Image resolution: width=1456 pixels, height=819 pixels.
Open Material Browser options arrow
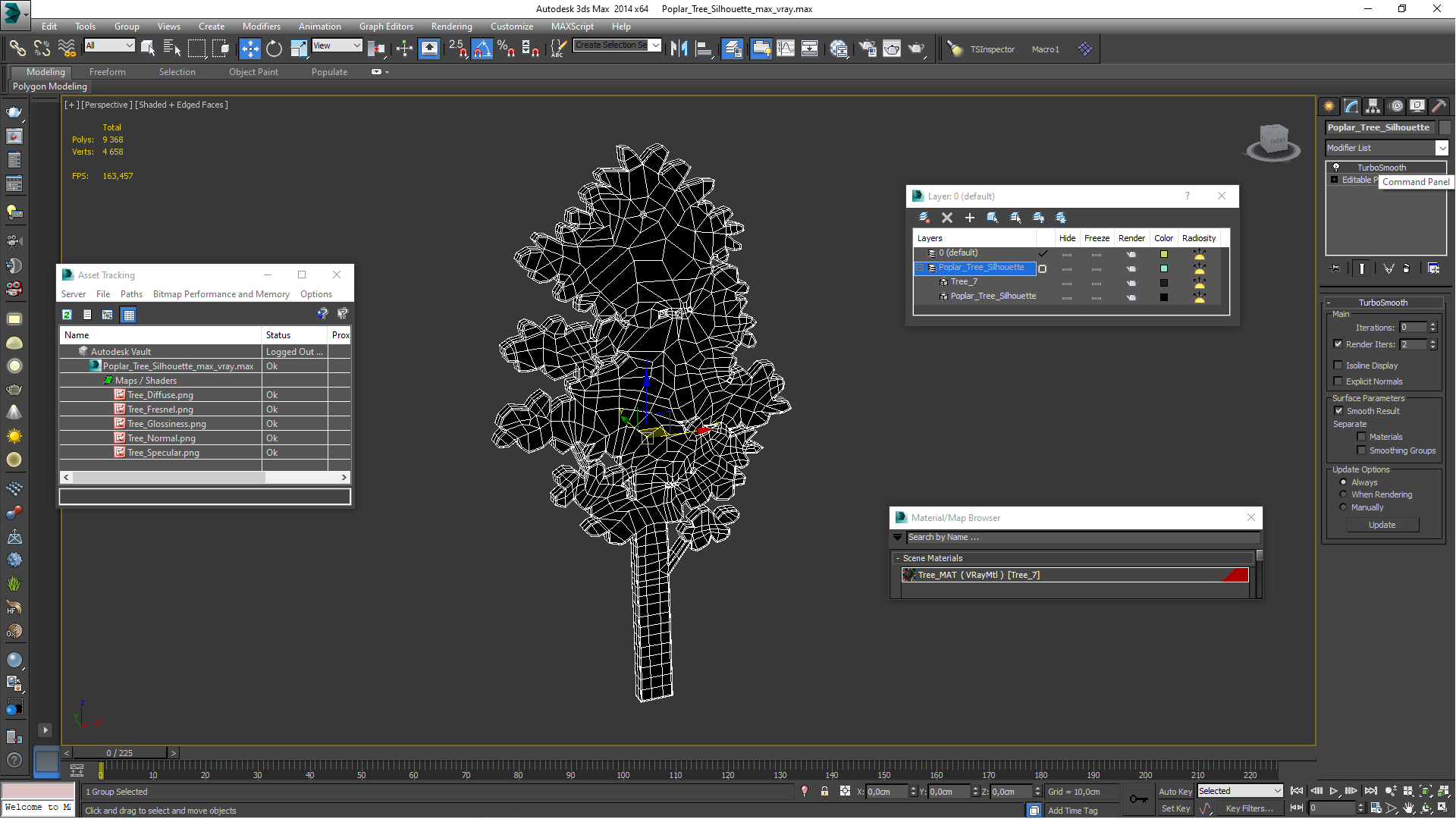click(x=898, y=537)
